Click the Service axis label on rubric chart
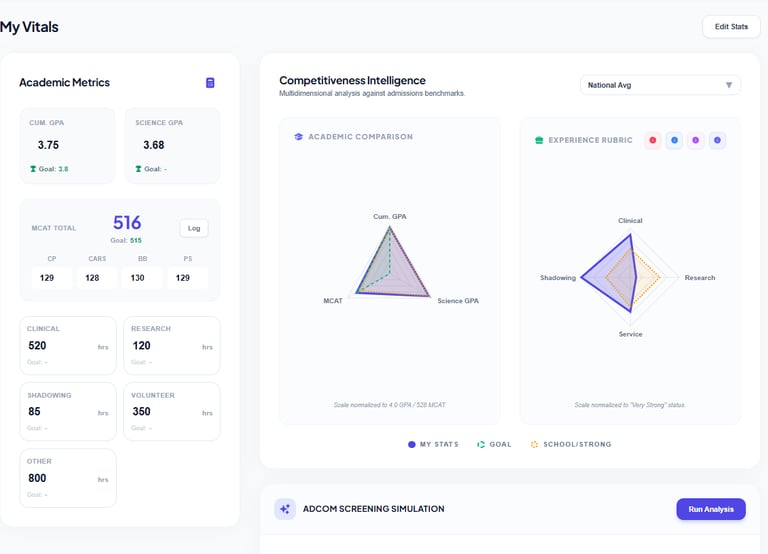The height and width of the screenshot is (554, 768). click(630, 334)
